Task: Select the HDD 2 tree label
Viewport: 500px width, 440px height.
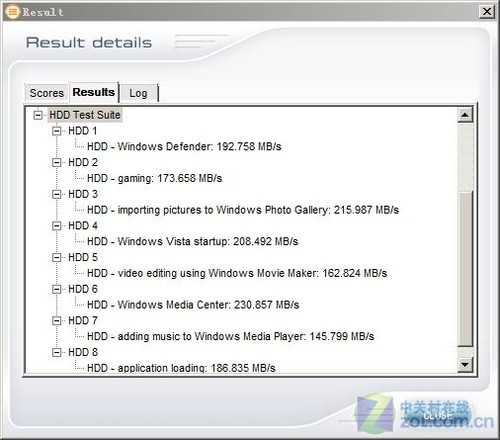Action: pos(83,163)
